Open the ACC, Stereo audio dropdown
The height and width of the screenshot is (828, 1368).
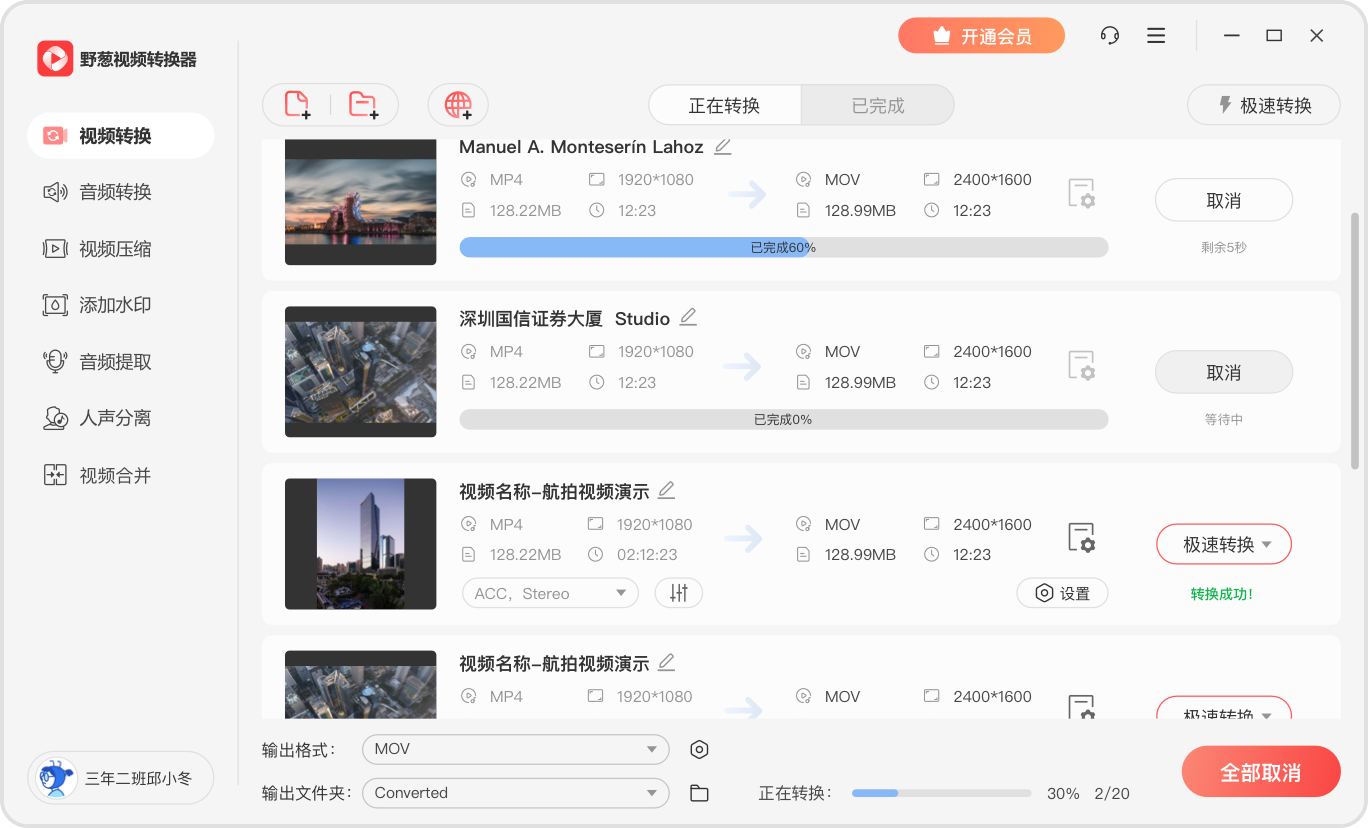[549, 592]
